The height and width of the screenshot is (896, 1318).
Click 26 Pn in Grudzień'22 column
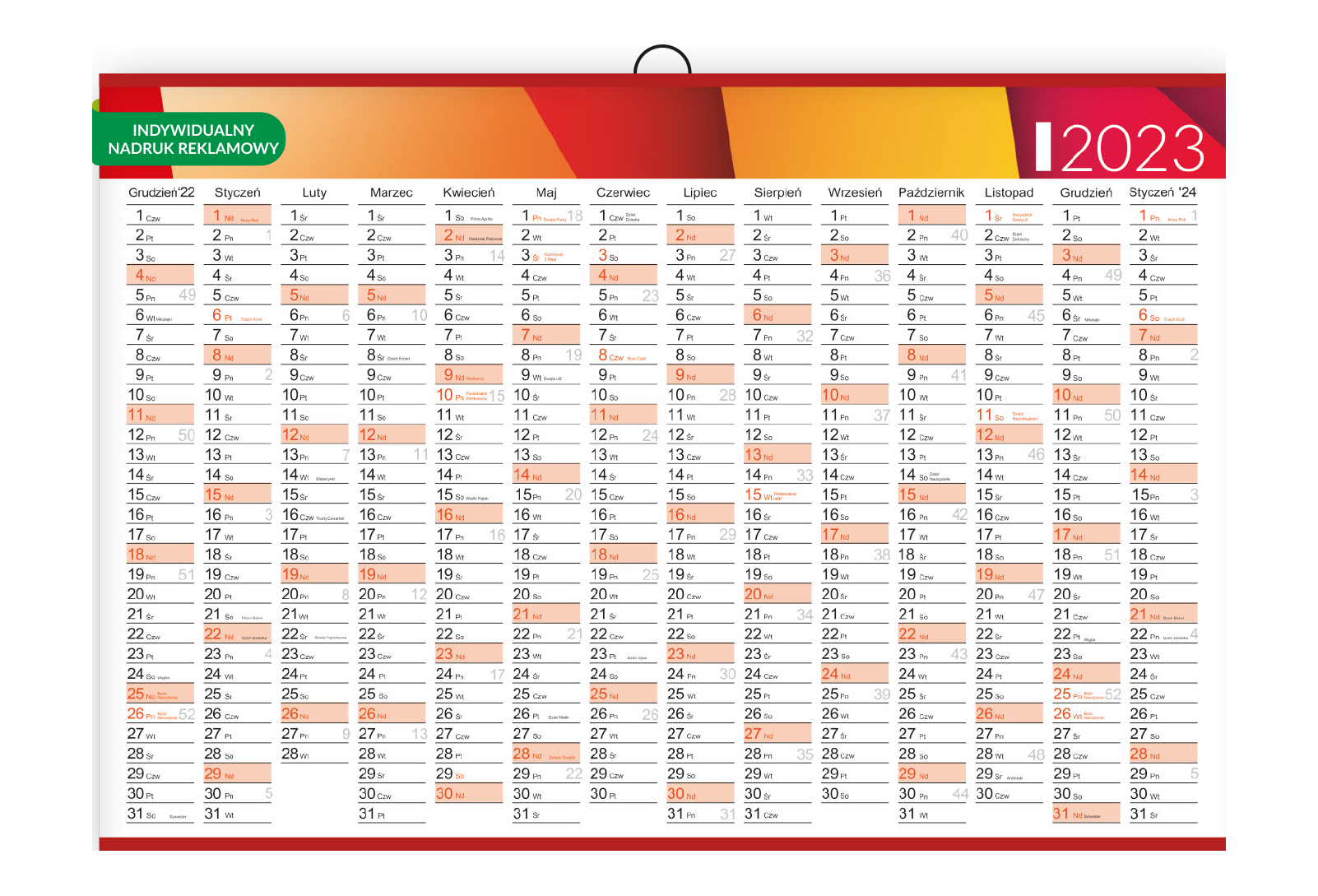[x=160, y=714]
